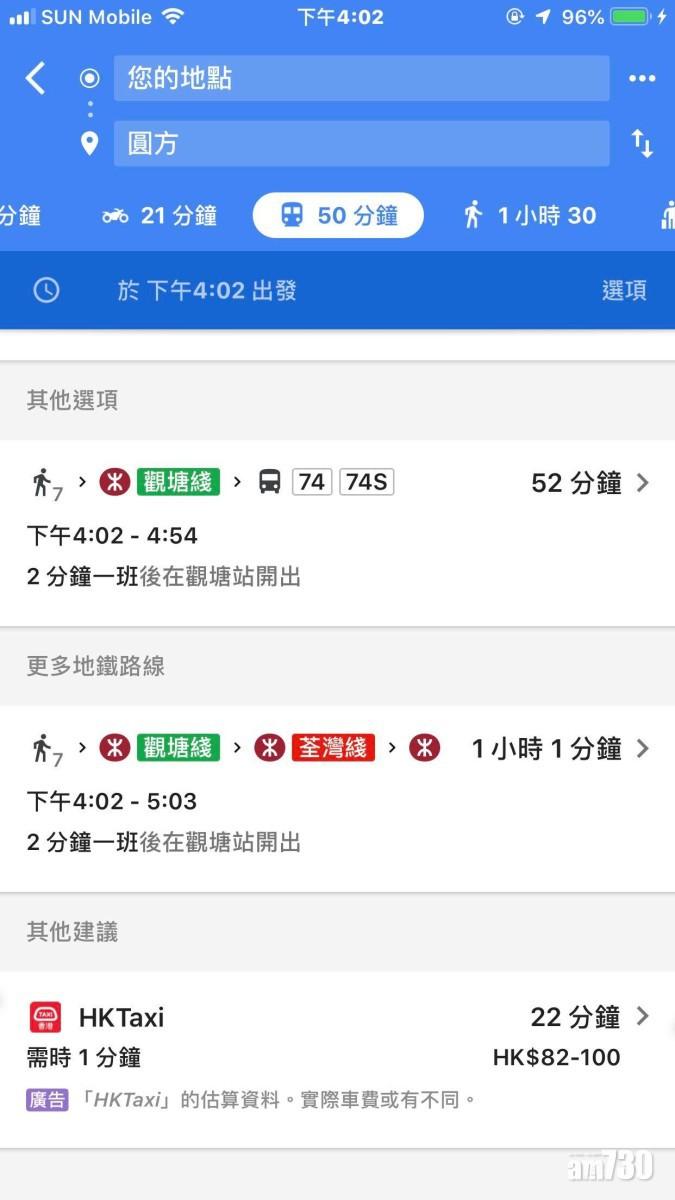675x1200 pixels.
Task: Tap the 圓方 destination field
Action: pos(360,143)
